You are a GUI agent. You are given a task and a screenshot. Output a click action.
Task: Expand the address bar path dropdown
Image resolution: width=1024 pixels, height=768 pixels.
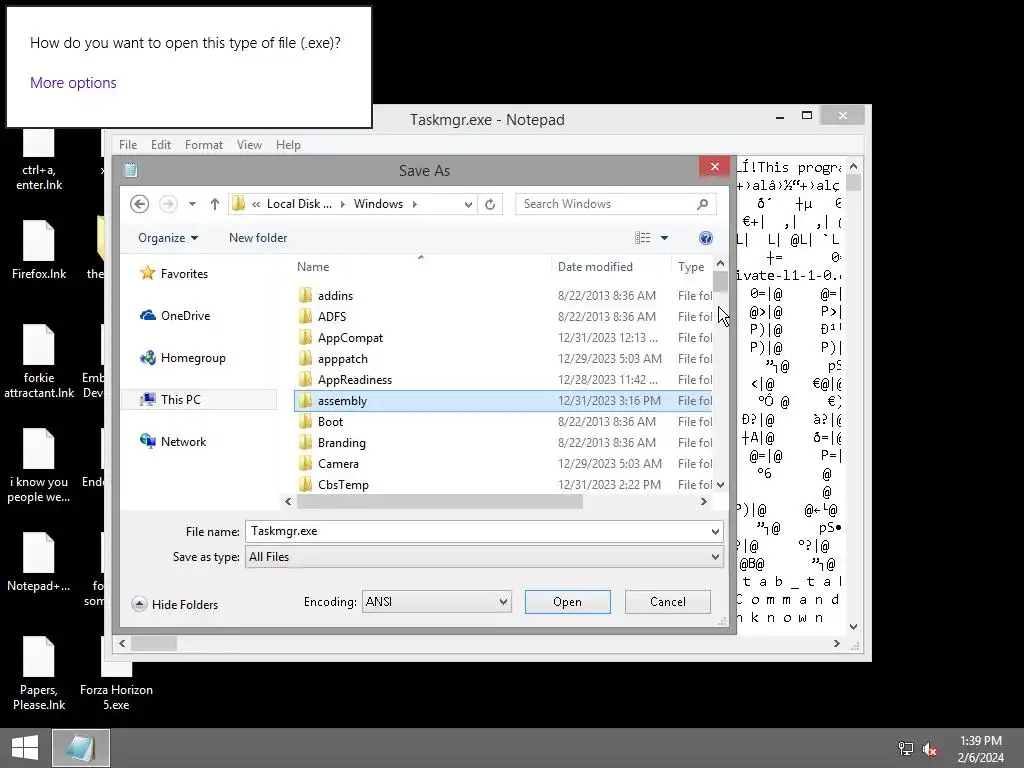468,204
